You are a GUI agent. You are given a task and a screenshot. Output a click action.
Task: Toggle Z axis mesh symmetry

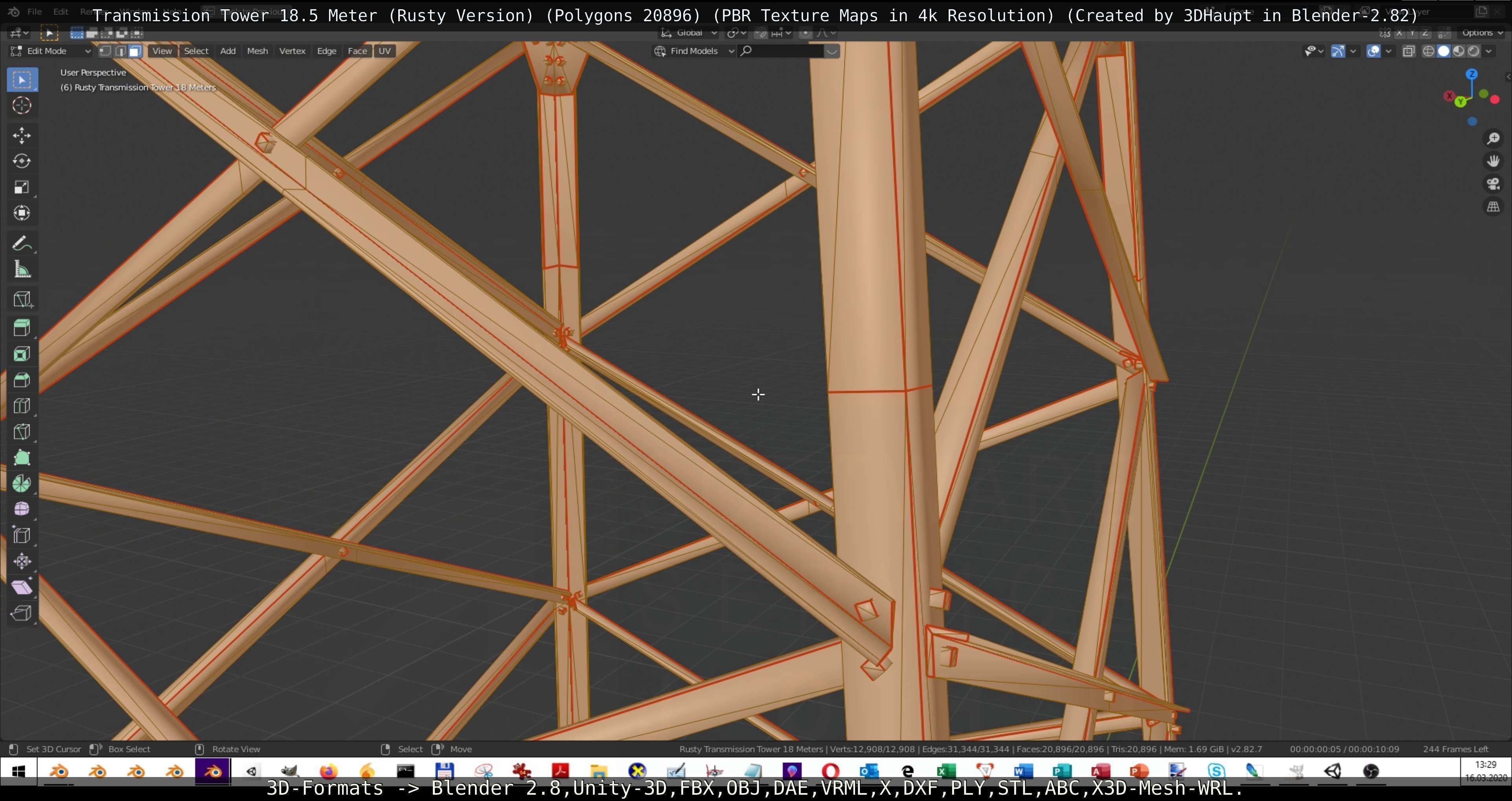(1426, 33)
